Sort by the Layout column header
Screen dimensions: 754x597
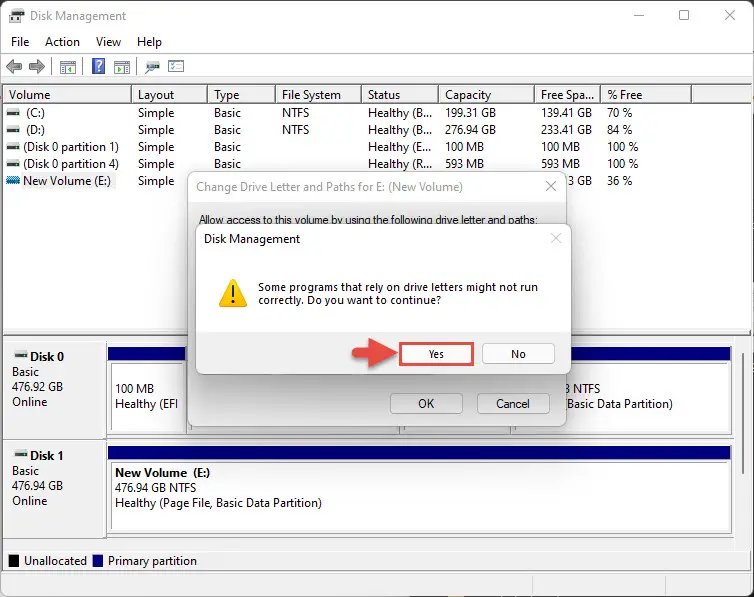(170, 95)
